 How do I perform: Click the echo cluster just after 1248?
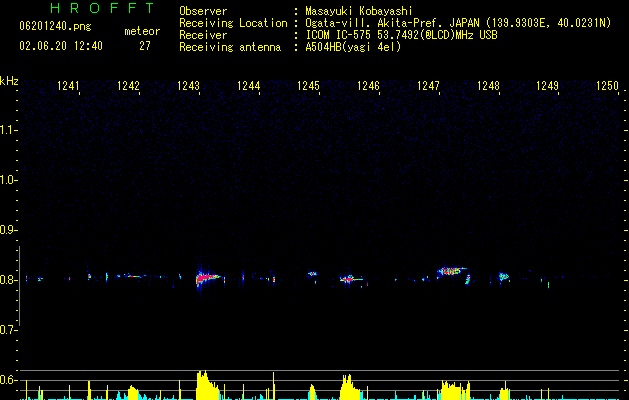(503, 276)
